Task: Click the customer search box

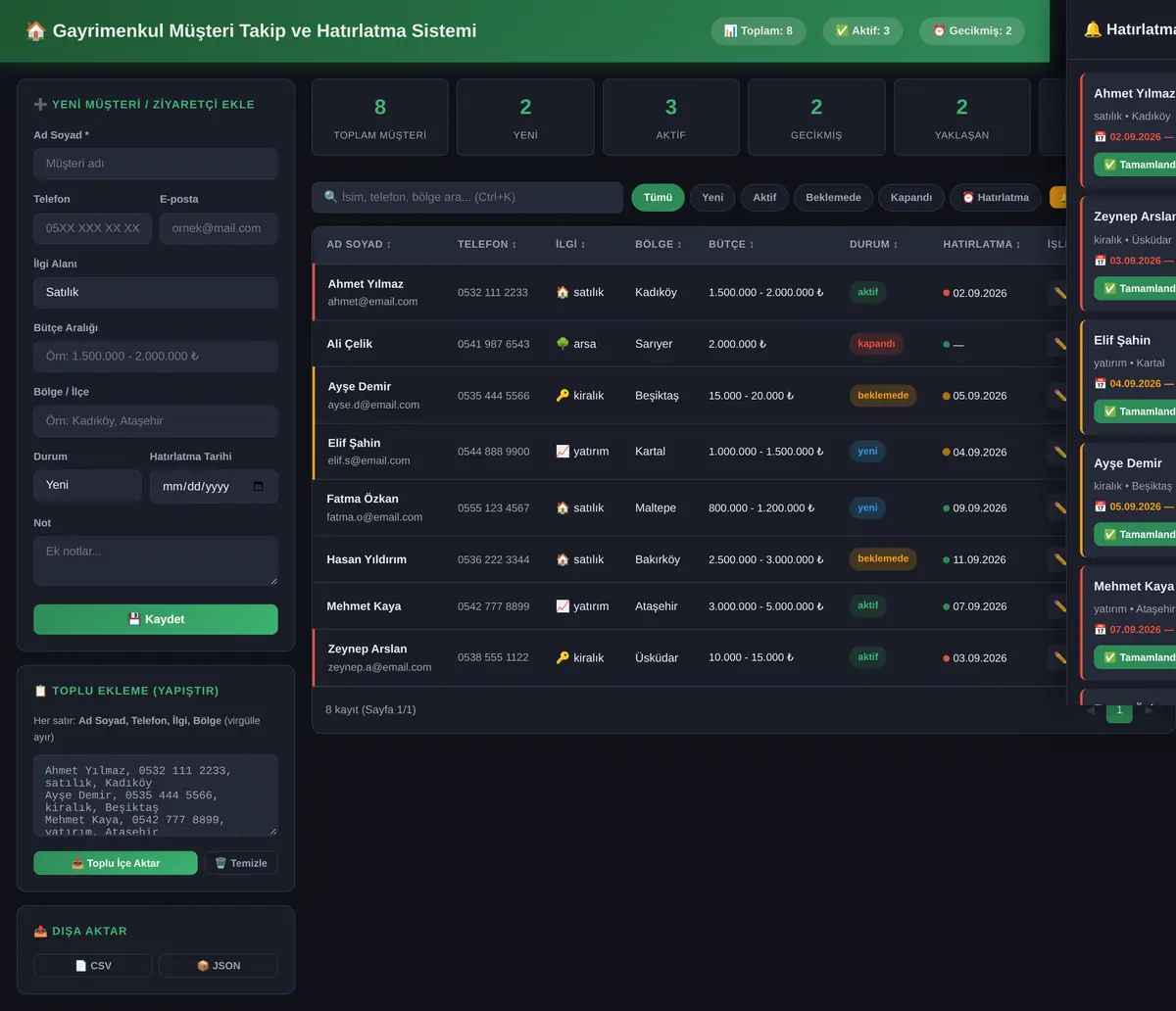Action: tap(467, 197)
